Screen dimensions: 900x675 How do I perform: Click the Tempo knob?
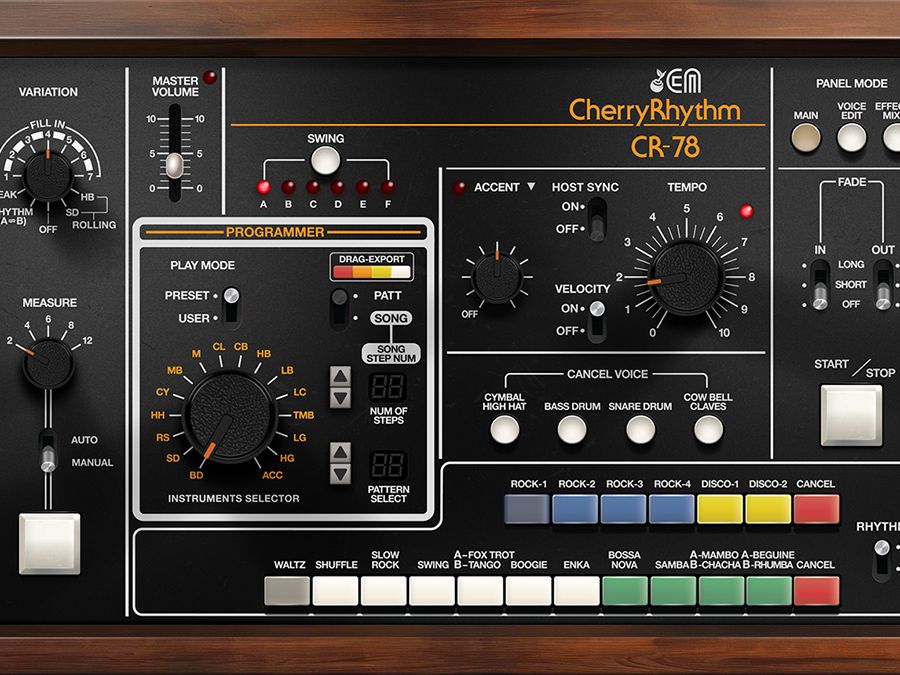click(686, 278)
